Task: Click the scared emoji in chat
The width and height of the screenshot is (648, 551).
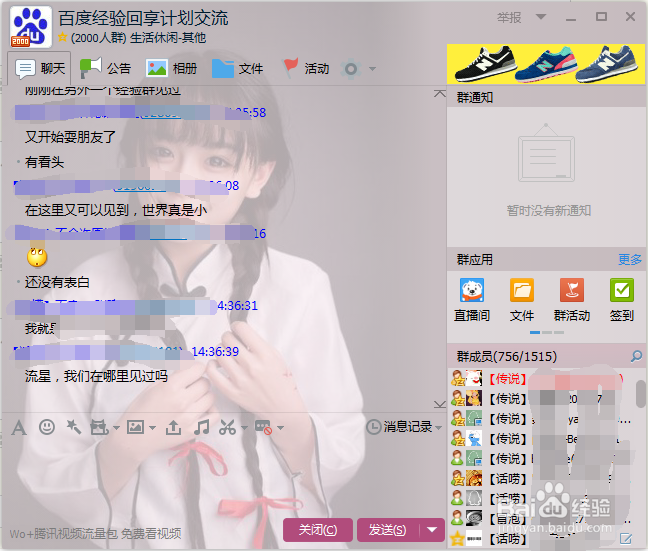Action: [x=37, y=257]
